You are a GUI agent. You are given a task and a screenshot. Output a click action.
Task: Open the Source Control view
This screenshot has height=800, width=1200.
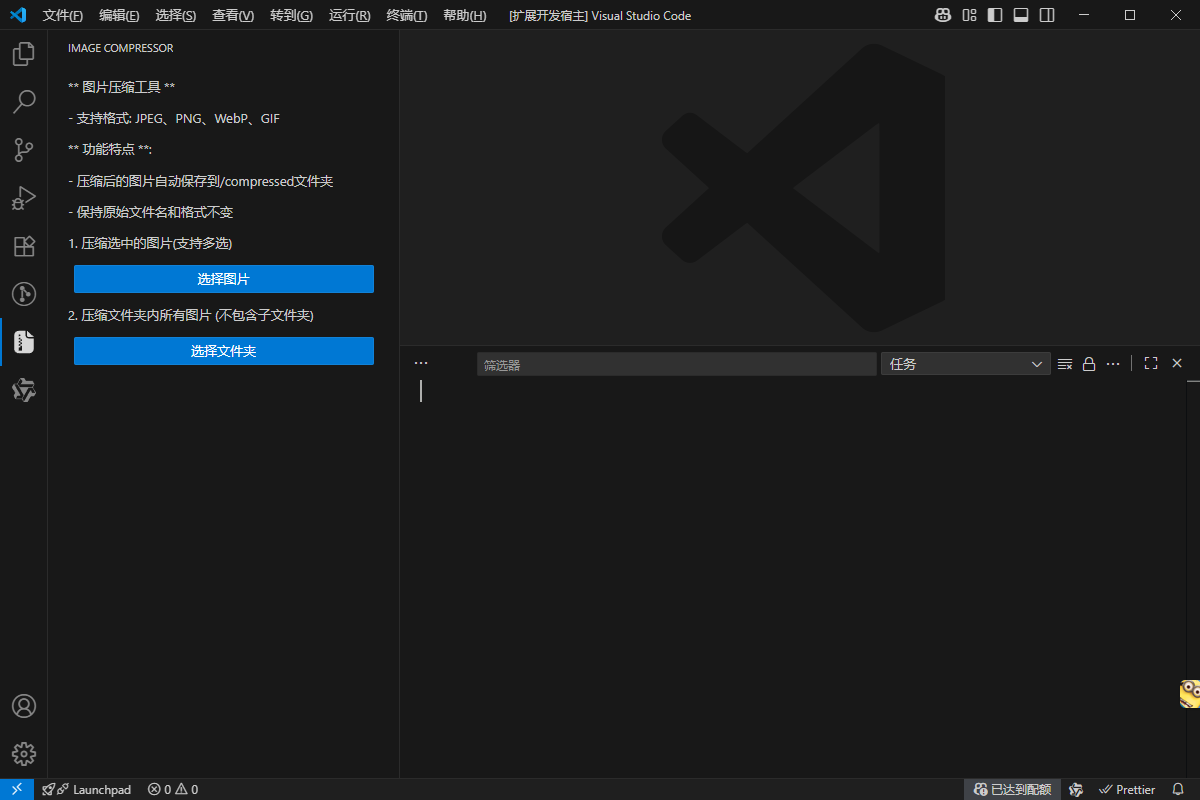click(x=24, y=150)
